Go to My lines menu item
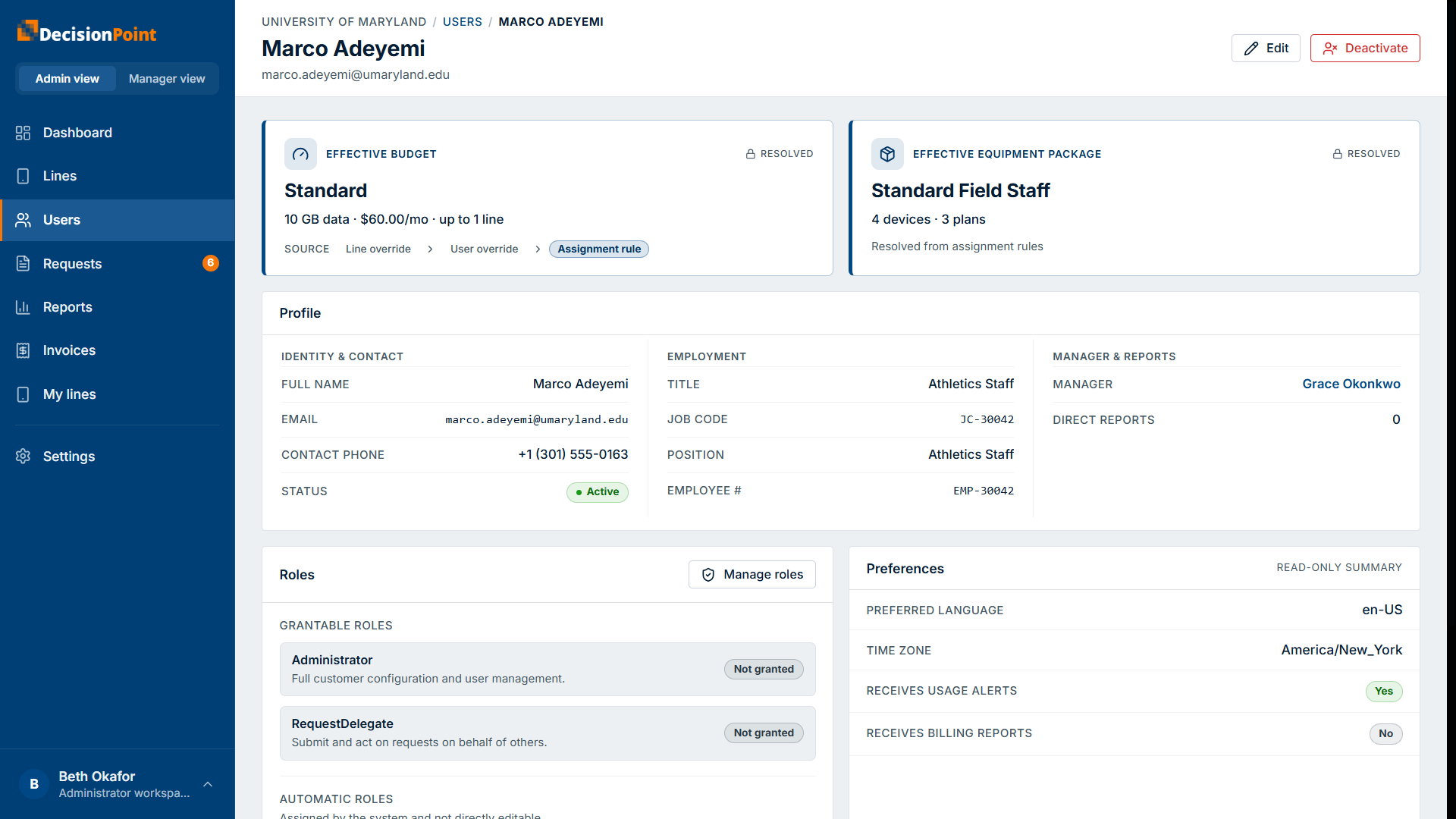Viewport: 1456px width, 819px height. 118,394
